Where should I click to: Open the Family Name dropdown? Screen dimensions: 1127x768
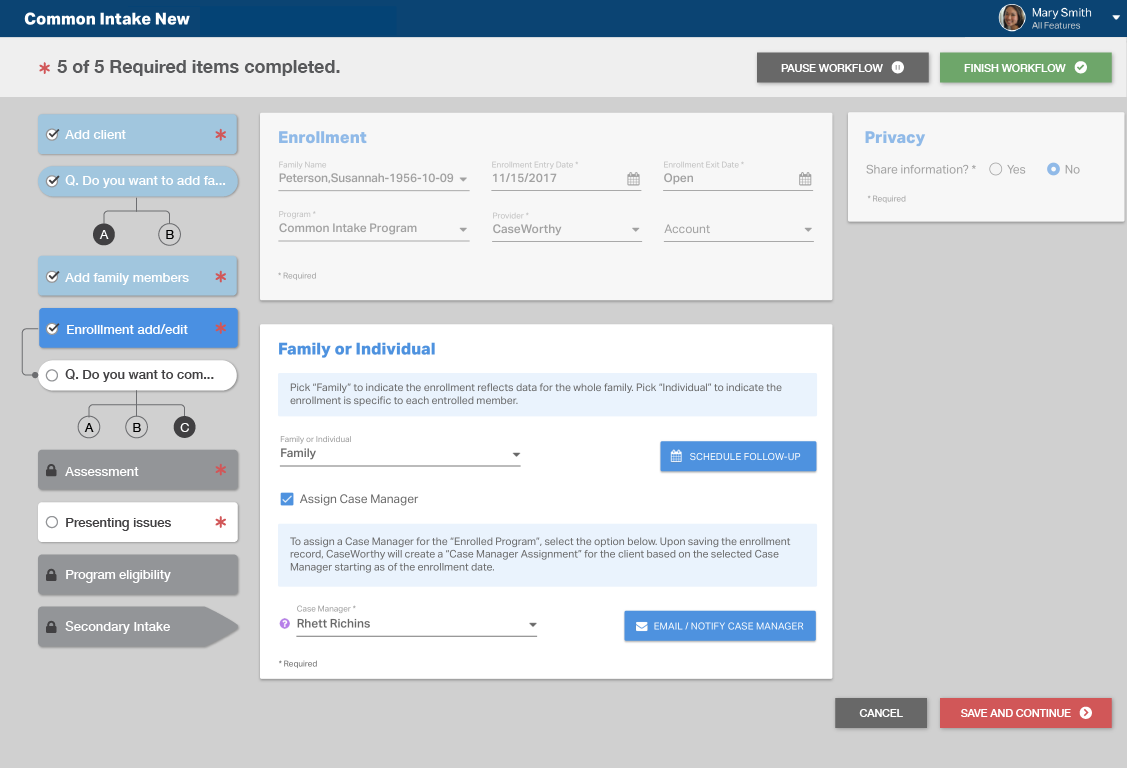coord(374,178)
